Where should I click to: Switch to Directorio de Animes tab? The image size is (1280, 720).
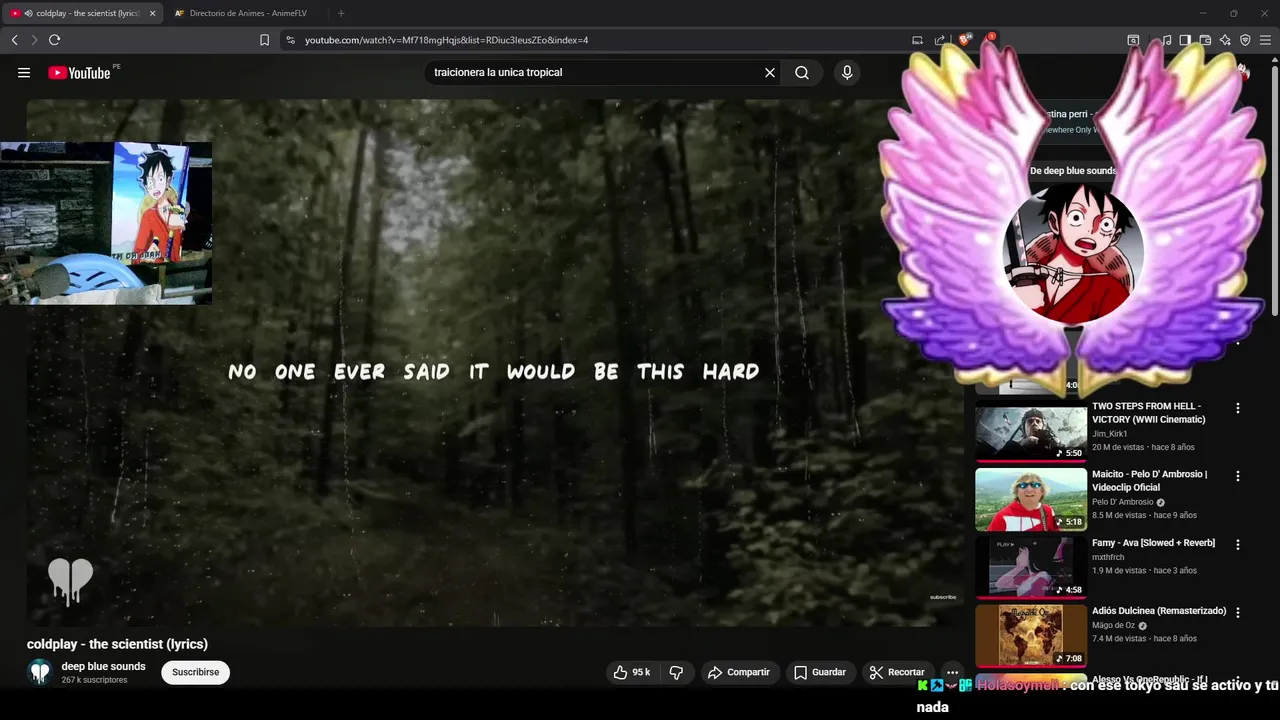(247, 13)
